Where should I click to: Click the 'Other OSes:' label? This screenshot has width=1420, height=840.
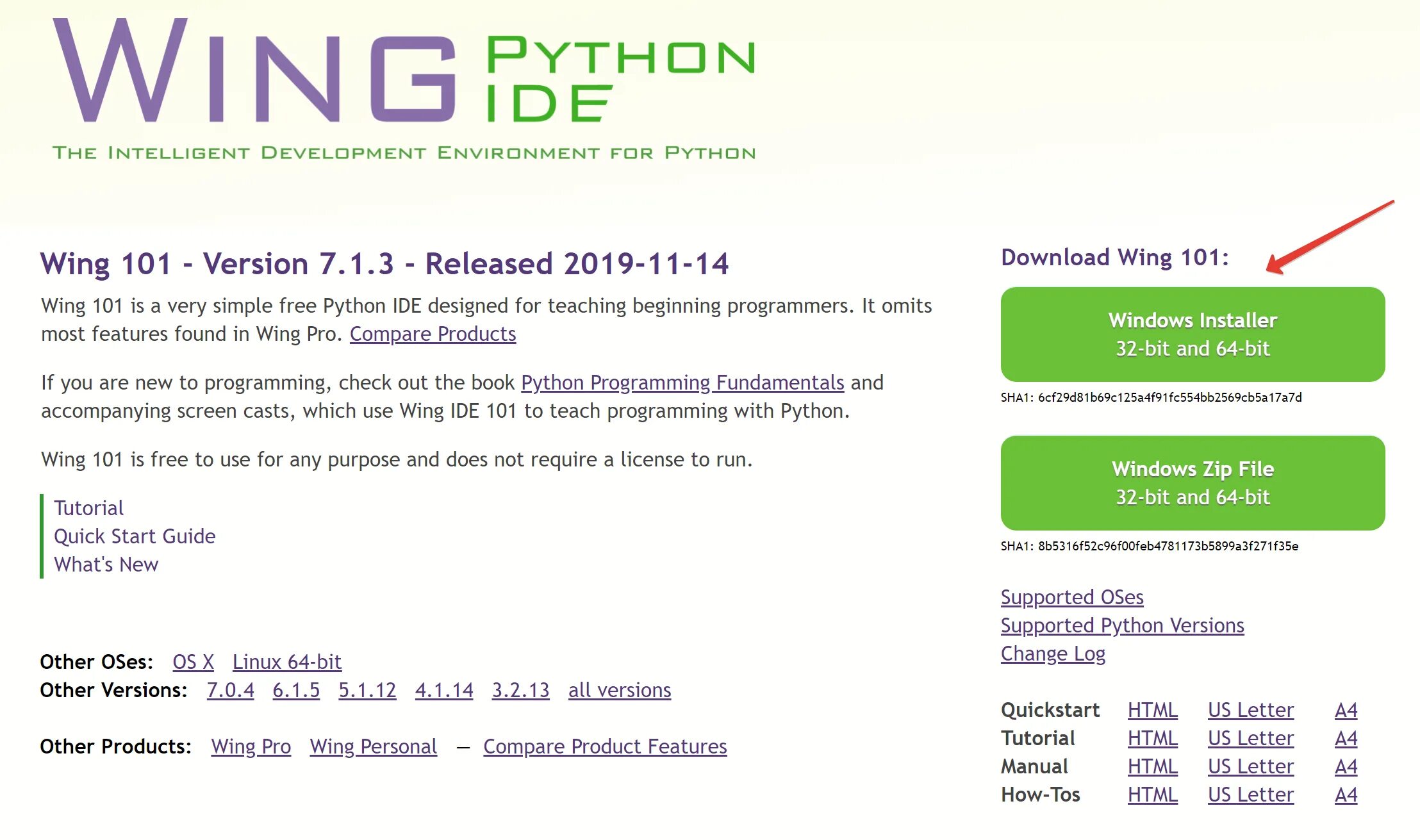[97, 662]
